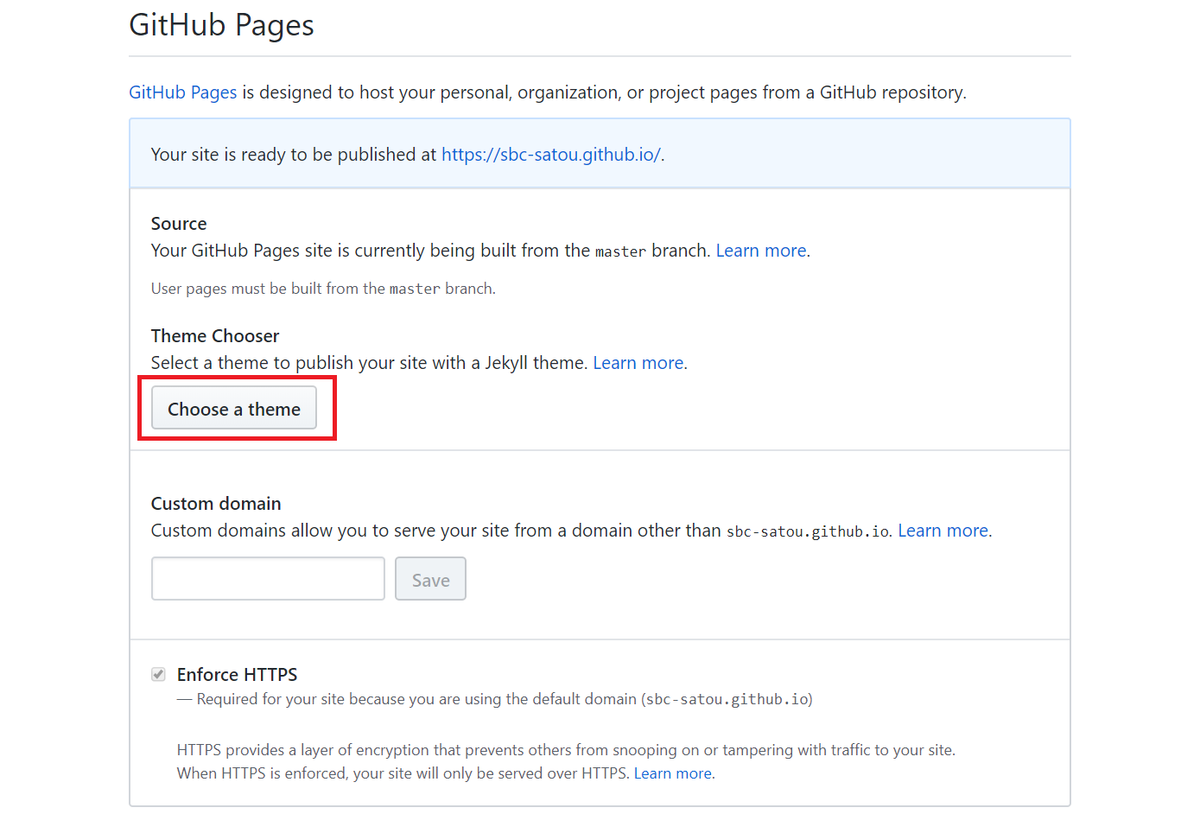Click the Theme Chooser heading
This screenshot has width=1200, height=814.
pyautogui.click(x=215, y=335)
